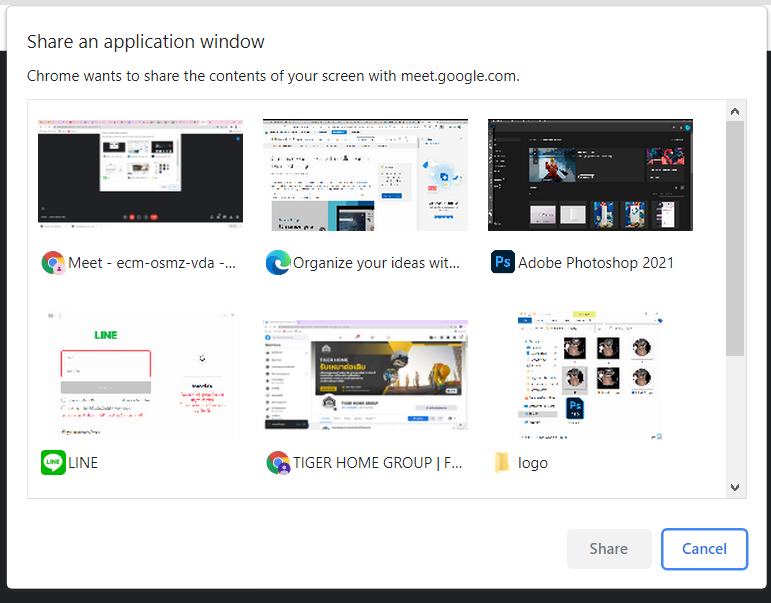Click the scroll down arrow of the list
Screen dimensions: 771x603
[735, 487]
